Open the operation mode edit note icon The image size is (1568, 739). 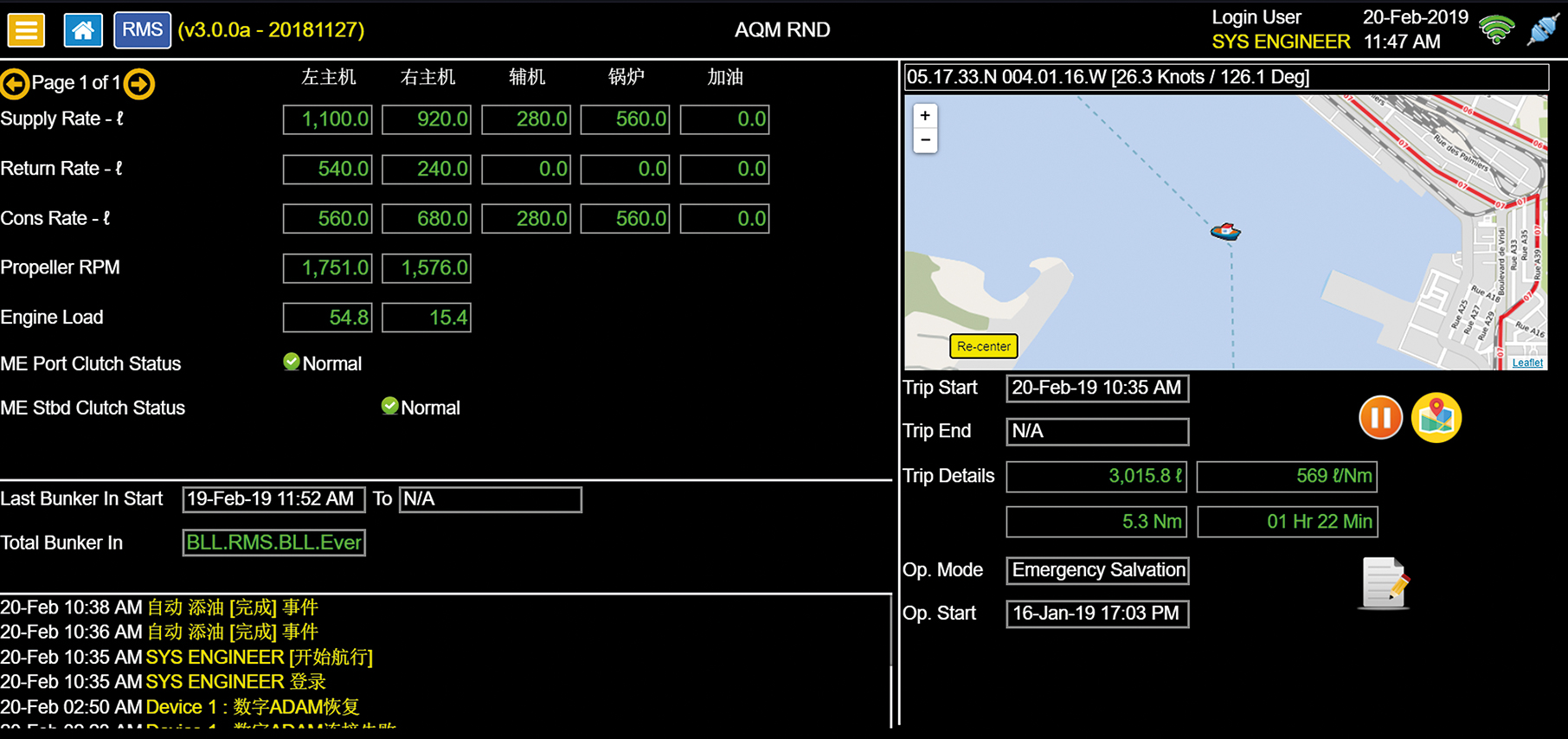pos(1384,583)
